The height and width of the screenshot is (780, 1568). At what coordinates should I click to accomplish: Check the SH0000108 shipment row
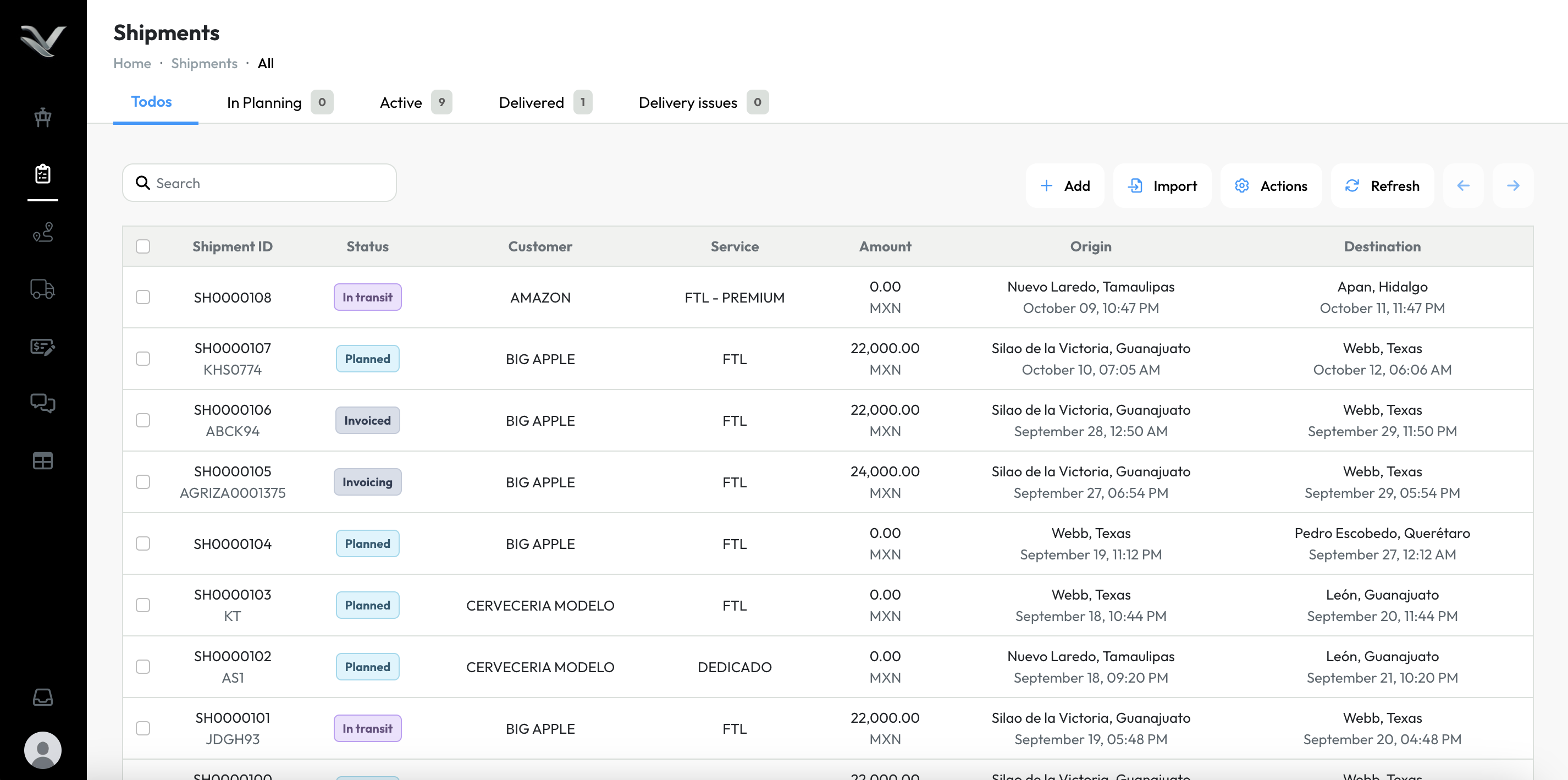click(x=143, y=297)
